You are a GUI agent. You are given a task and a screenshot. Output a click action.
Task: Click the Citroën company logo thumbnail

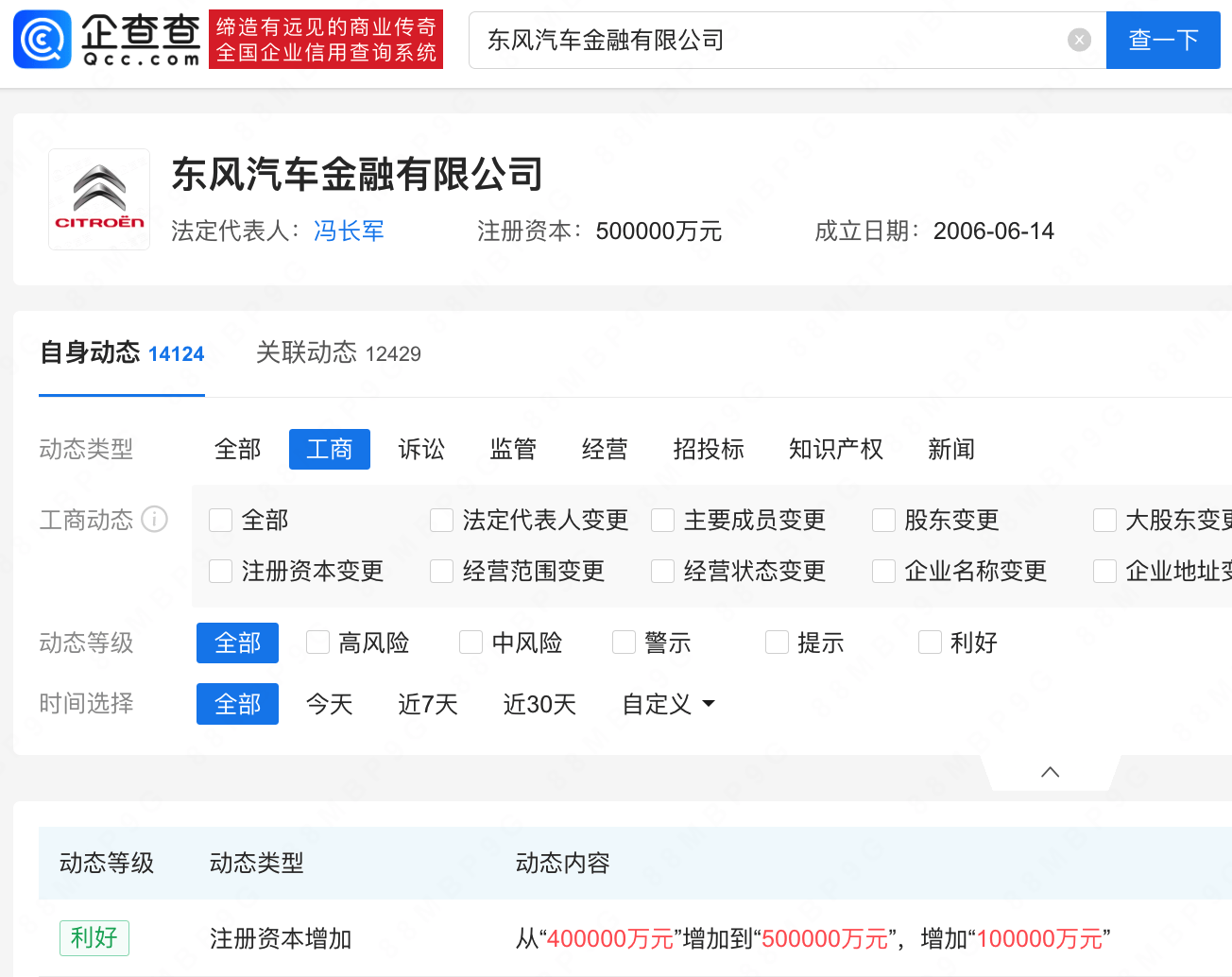click(x=99, y=199)
